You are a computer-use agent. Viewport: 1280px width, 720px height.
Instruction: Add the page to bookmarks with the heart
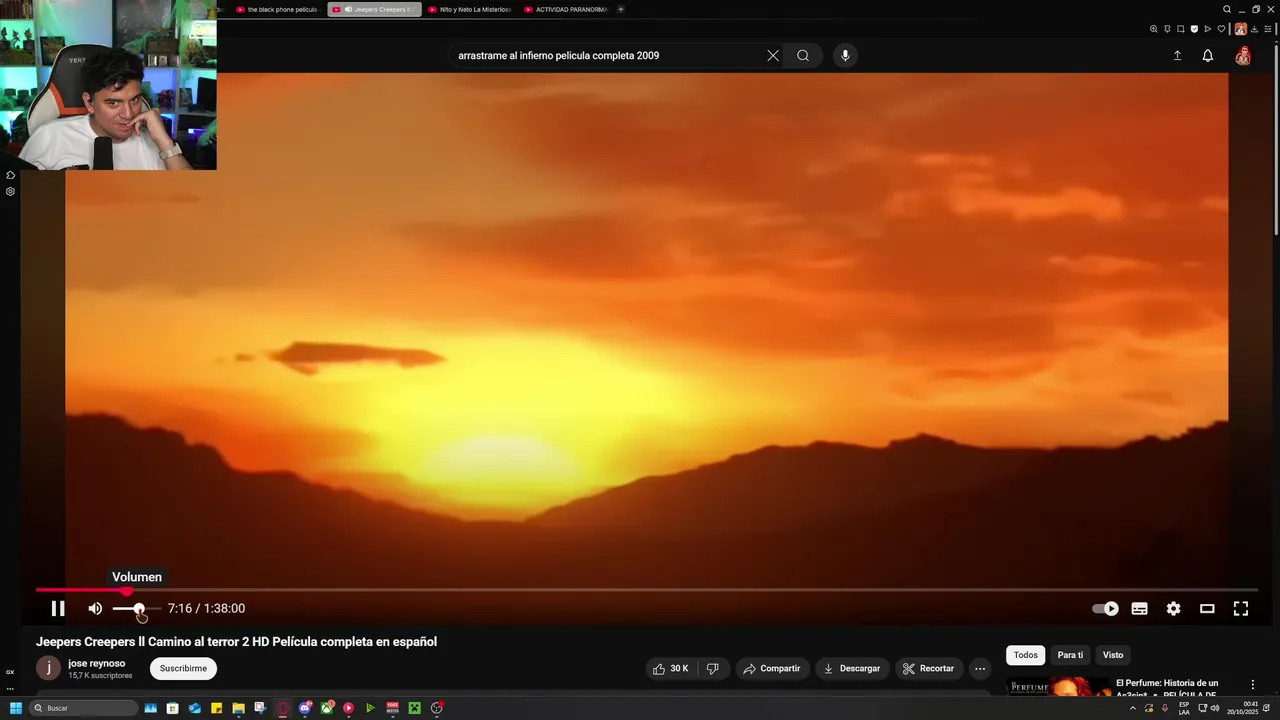[1221, 29]
